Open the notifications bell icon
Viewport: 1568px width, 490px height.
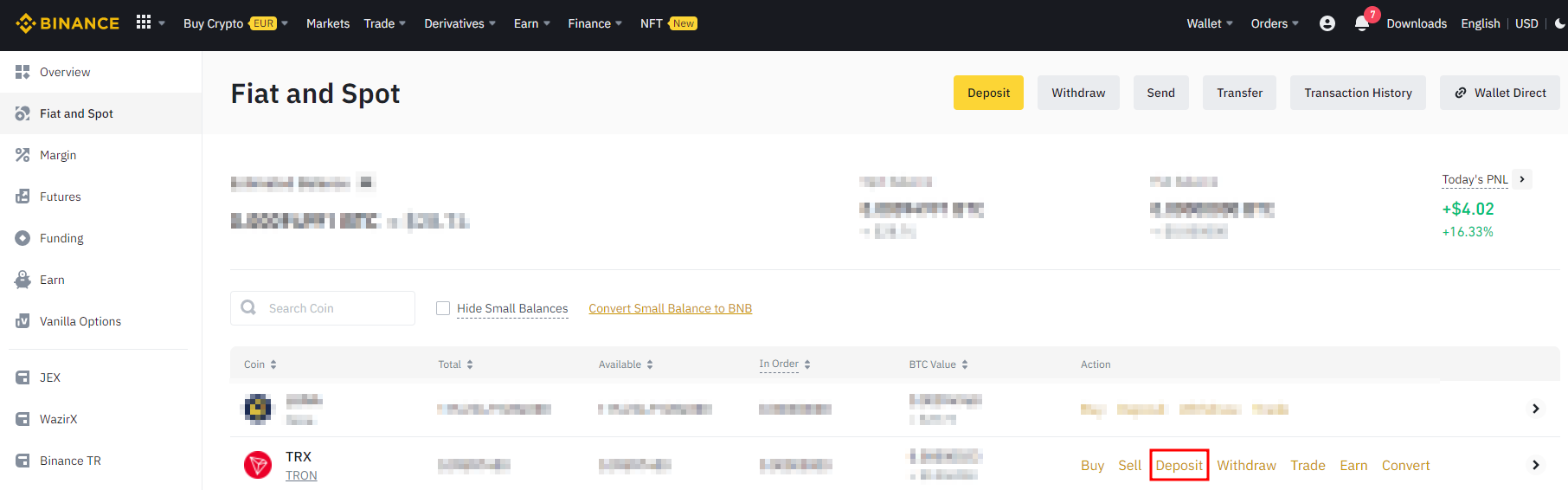point(1361,23)
